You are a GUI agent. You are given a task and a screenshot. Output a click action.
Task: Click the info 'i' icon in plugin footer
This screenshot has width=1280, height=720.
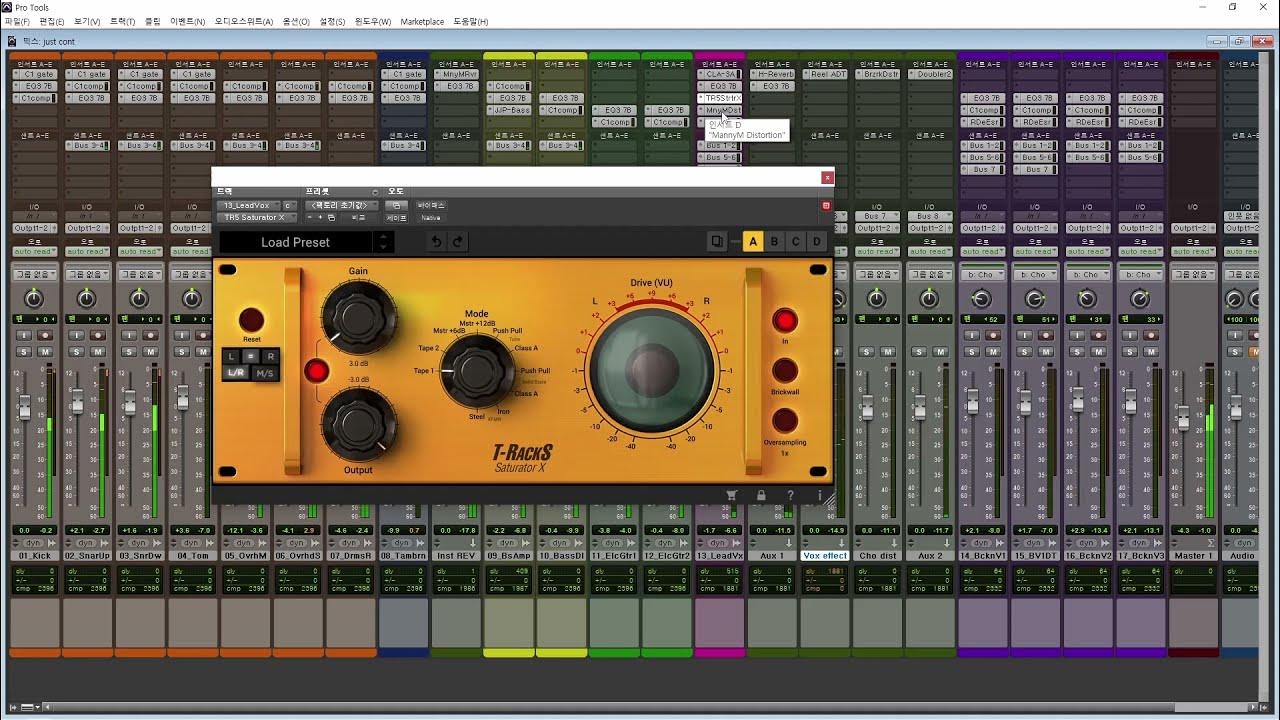pyautogui.click(x=820, y=495)
